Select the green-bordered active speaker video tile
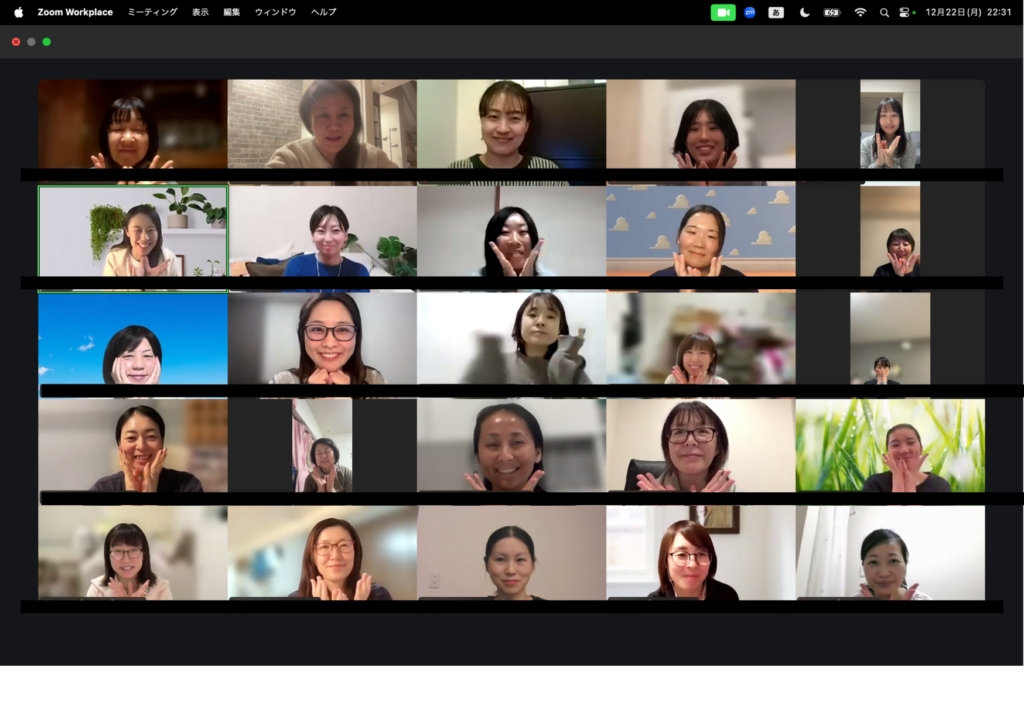 click(133, 231)
